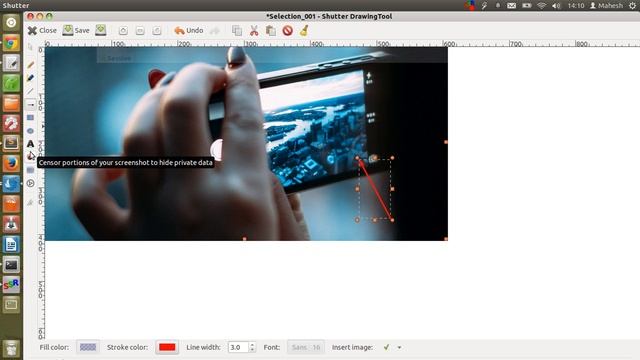This screenshot has width=640, height=360.
Task: Open the Wi-Fi network indicator
Action: pyautogui.click(x=542, y=6)
